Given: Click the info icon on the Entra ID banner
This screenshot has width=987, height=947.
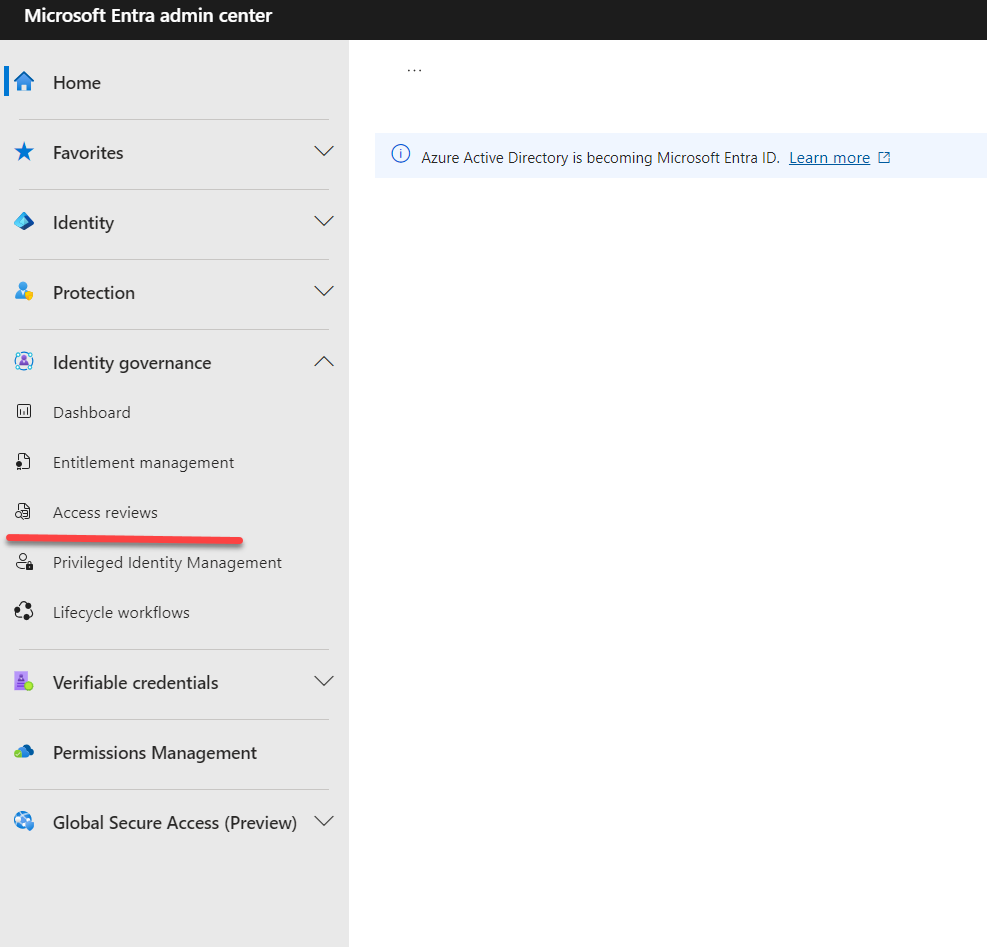Looking at the screenshot, I should pos(400,155).
